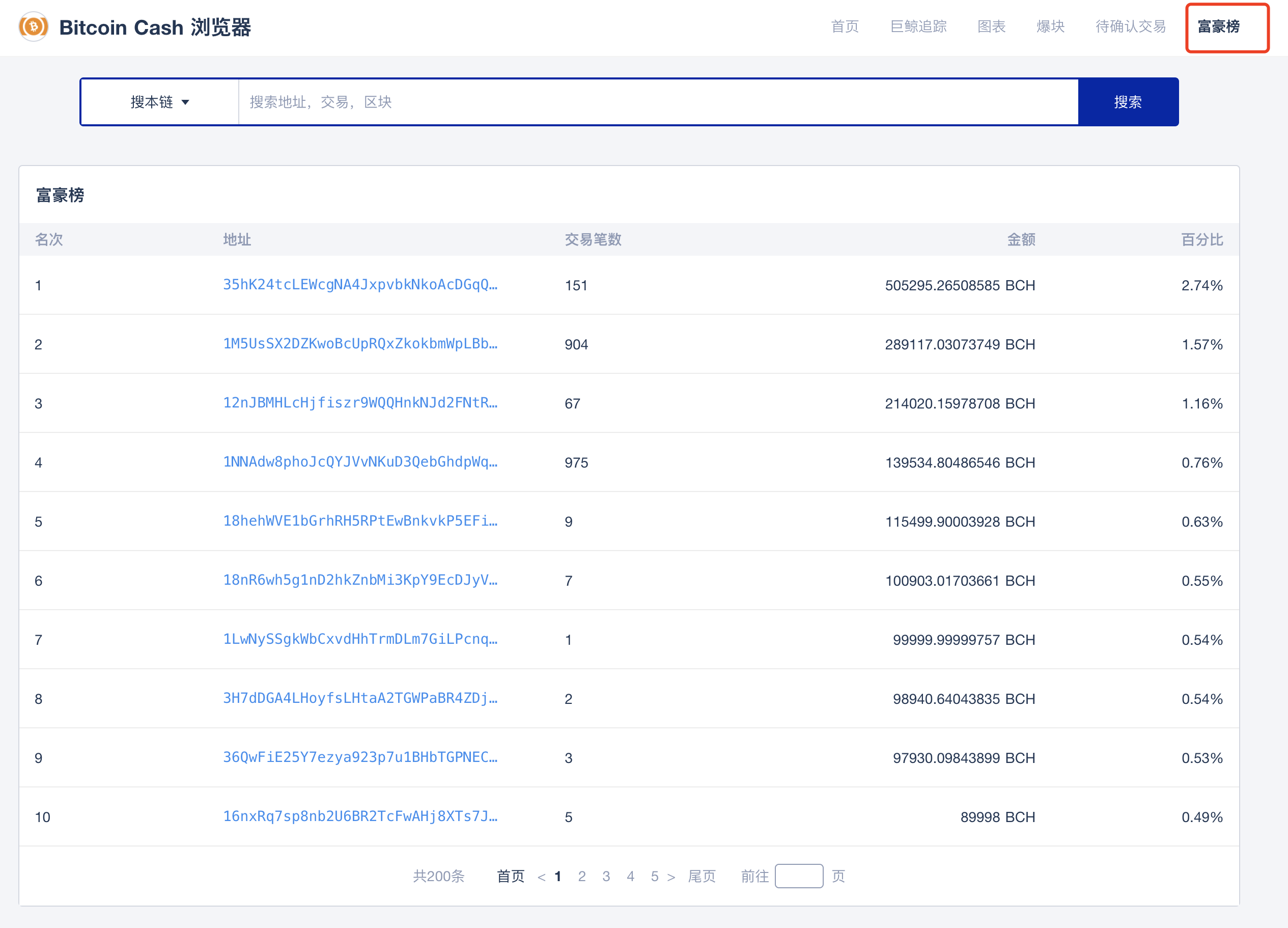Open the 待确认交易 nav item
This screenshot has width=1288, height=928.
[x=1131, y=26]
